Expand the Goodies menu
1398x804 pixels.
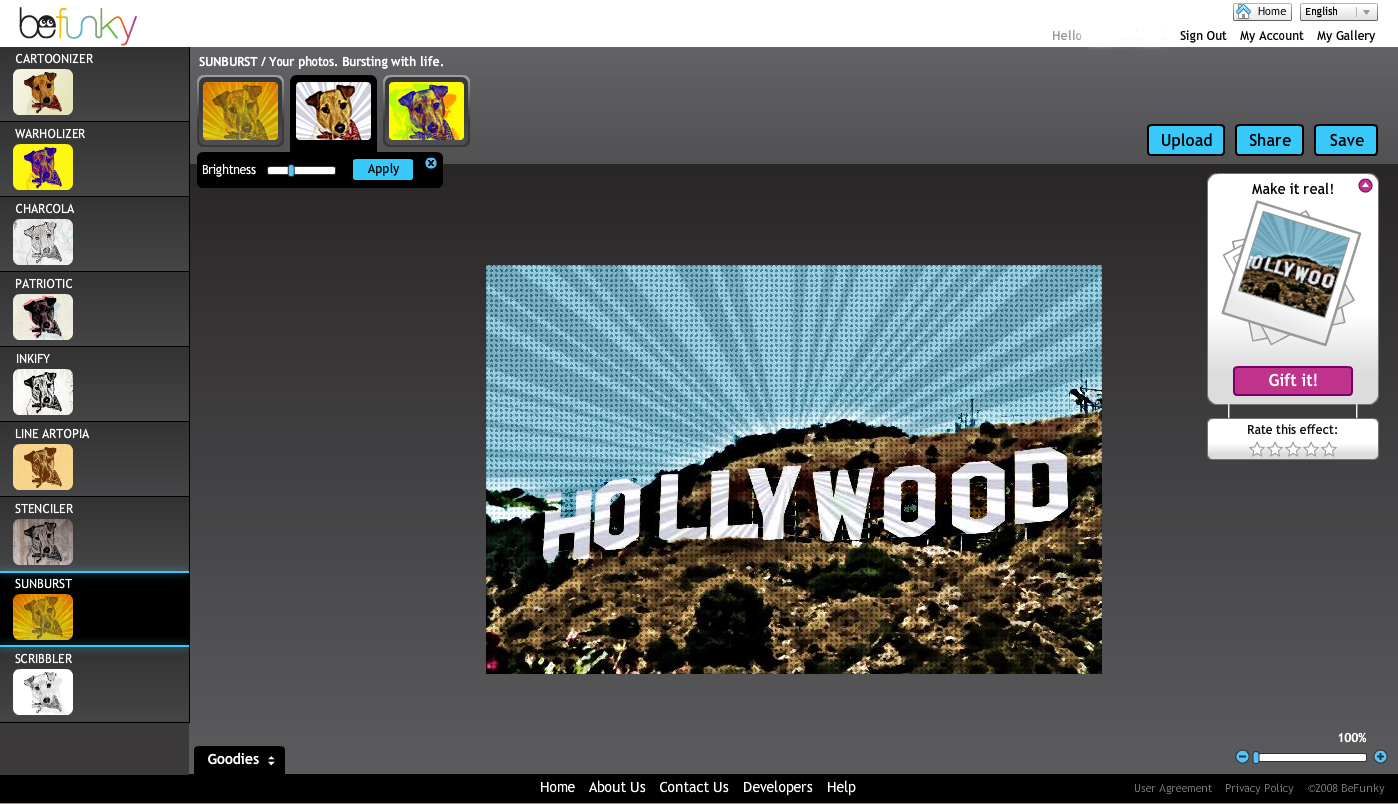click(x=240, y=760)
